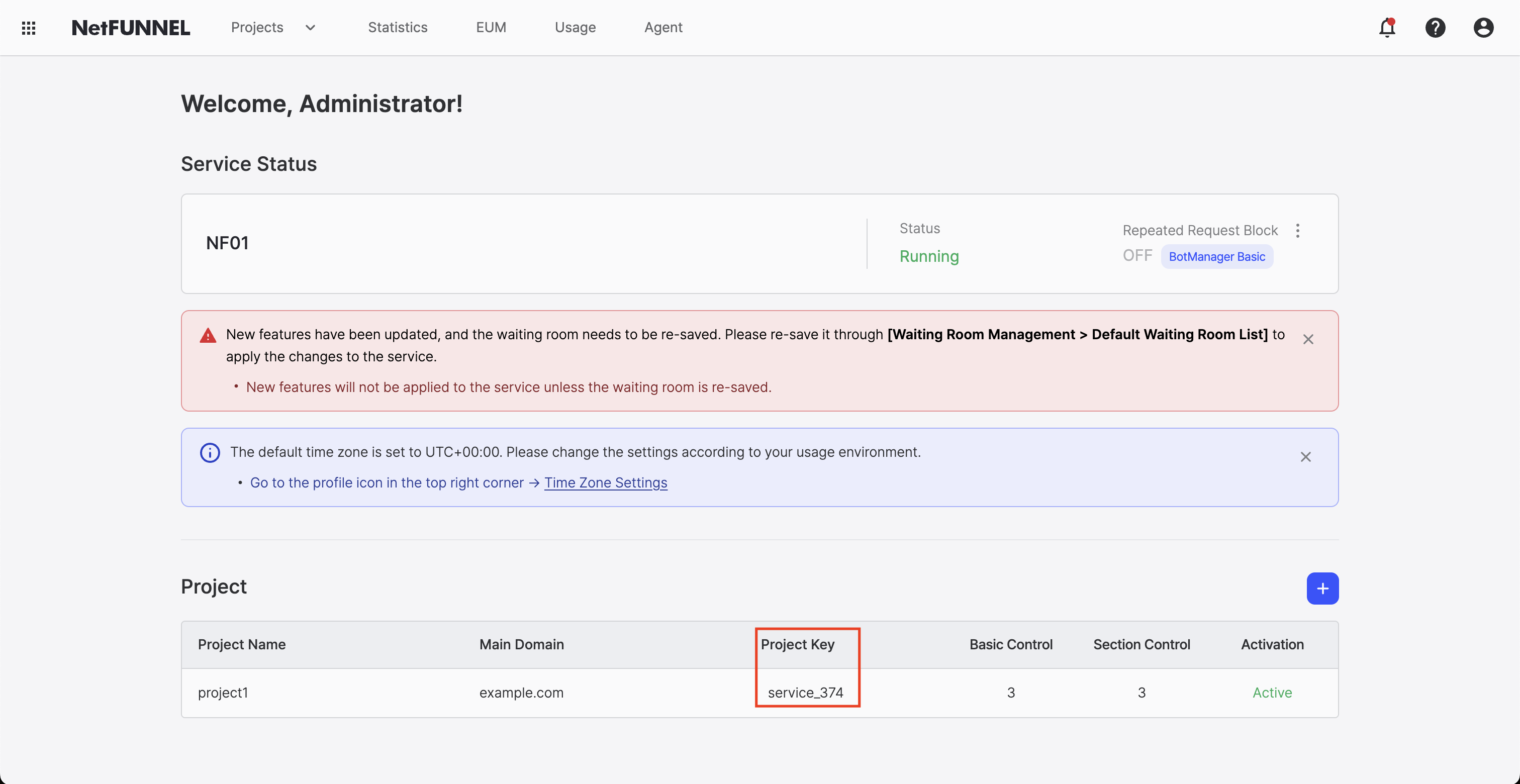Add a new project with plus button
The height and width of the screenshot is (784, 1520).
(1322, 588)
